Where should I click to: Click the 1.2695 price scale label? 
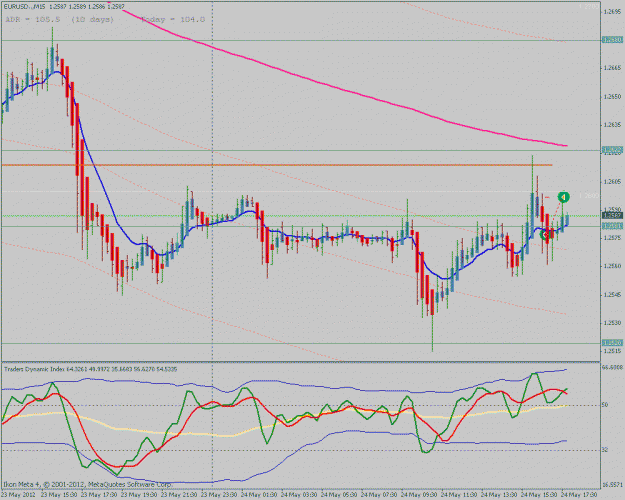(x=612, y=12)
